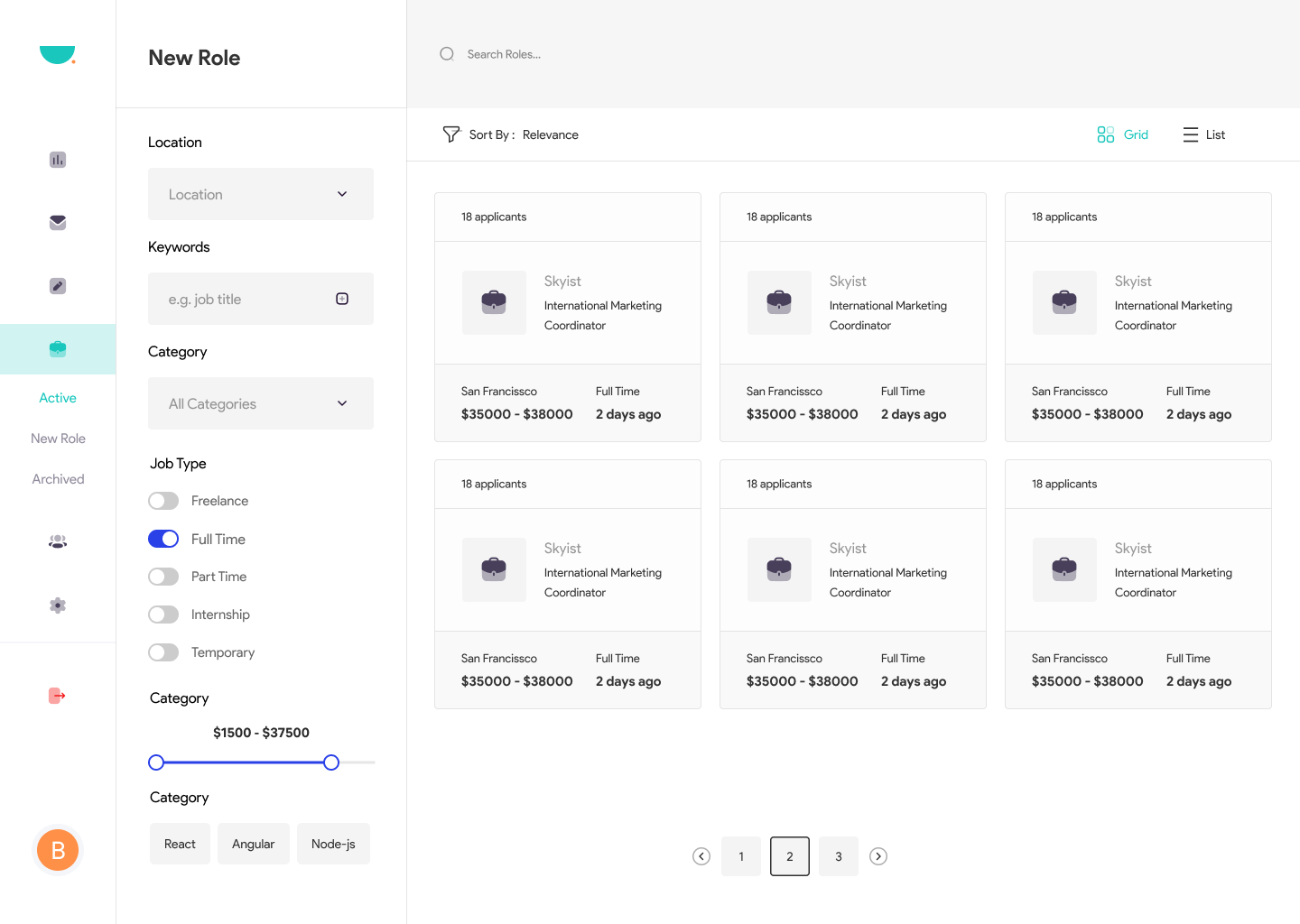Click the filter funnel icon
Viewport: 1300px width, 924px height.
click(451, 134)
